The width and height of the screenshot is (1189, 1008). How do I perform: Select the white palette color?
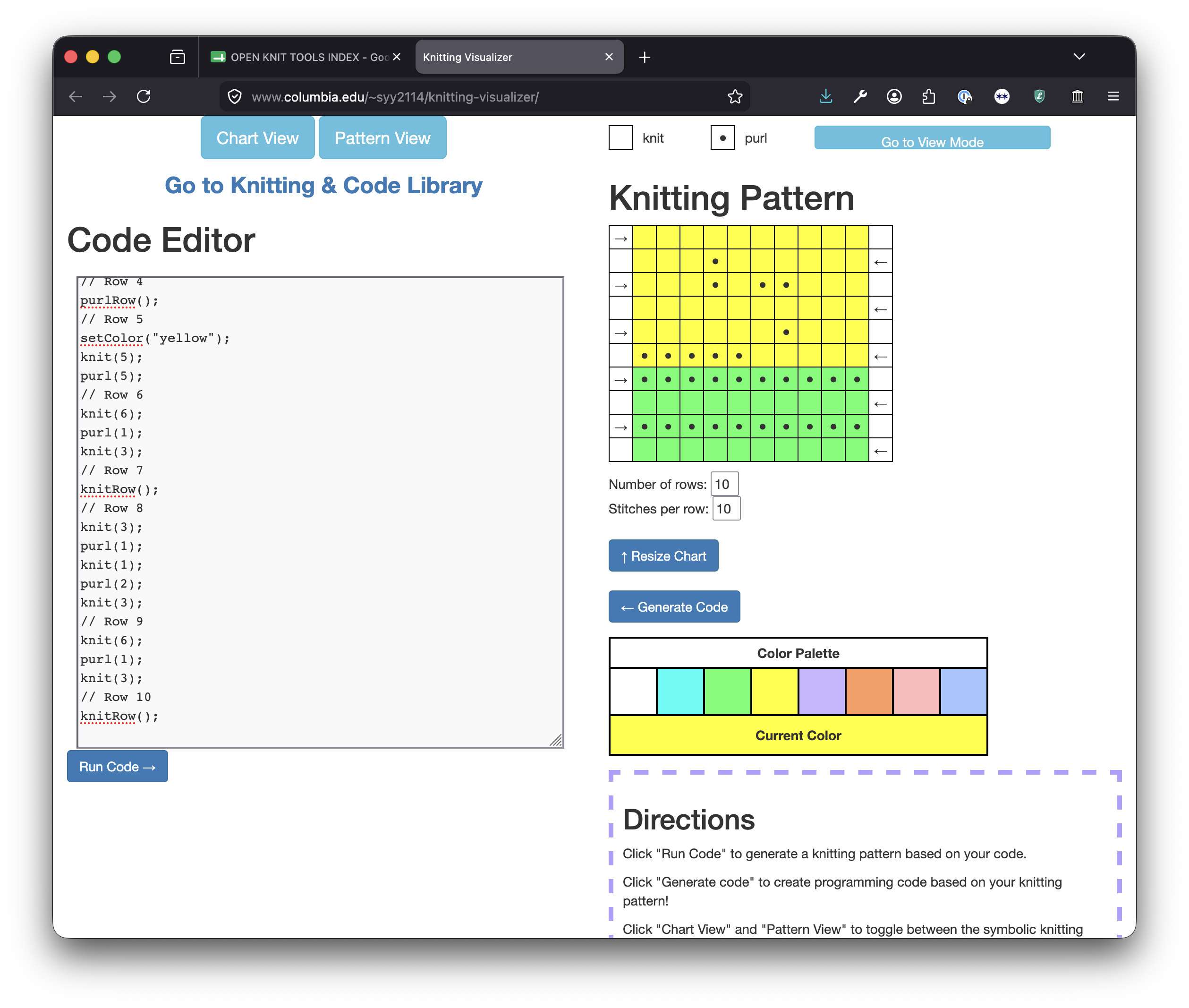pos(633,692)
